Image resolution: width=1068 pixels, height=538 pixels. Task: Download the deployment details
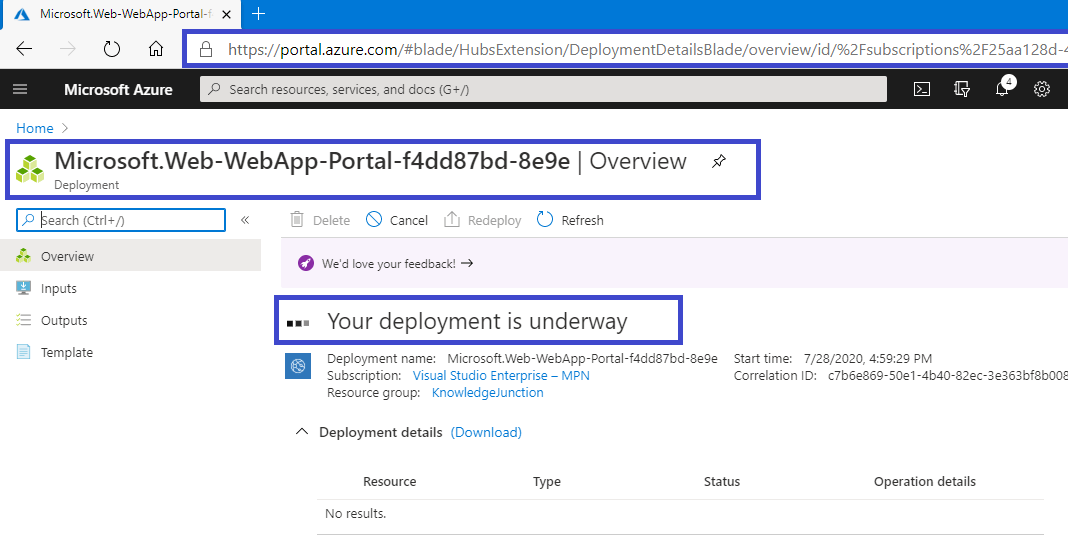pos(486,432)
